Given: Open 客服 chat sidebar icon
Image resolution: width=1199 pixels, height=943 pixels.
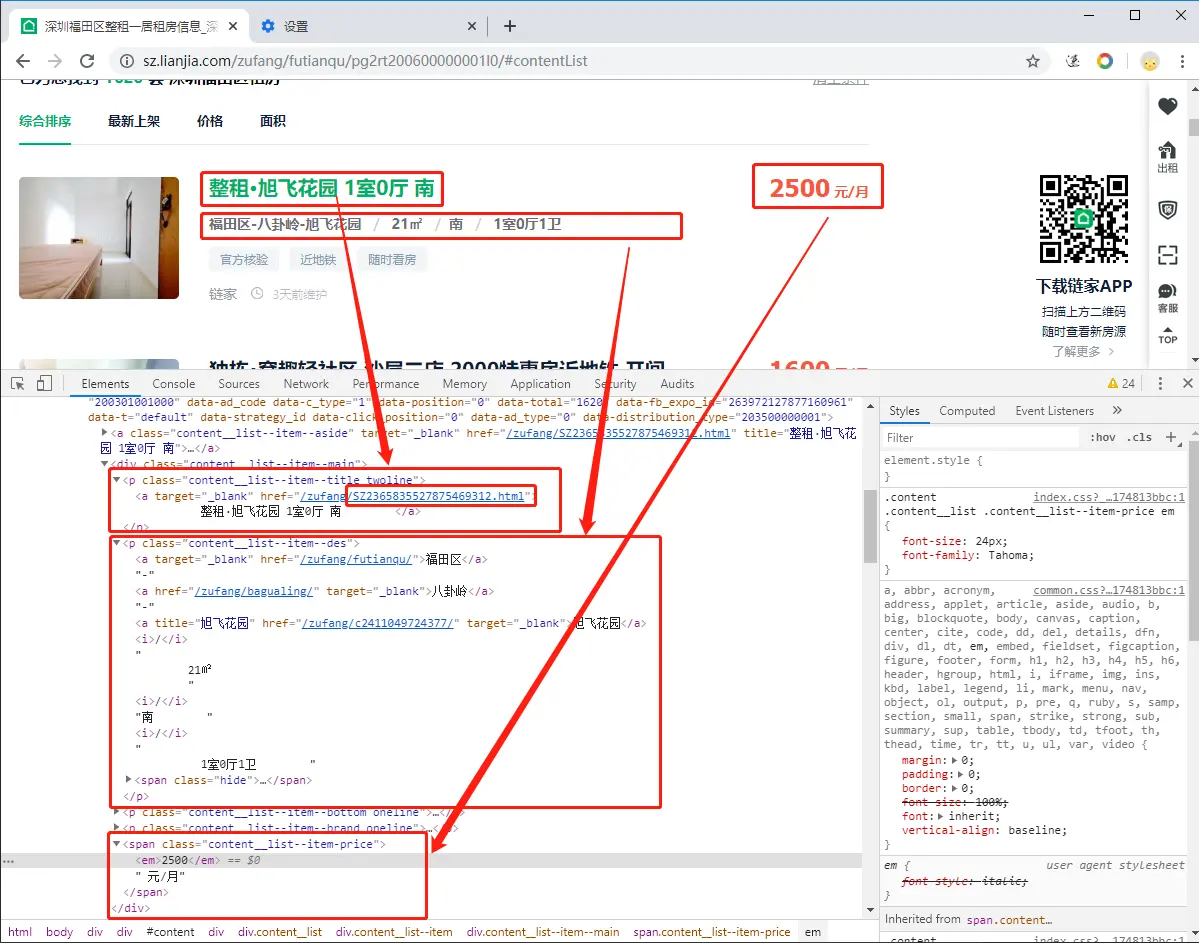Looking at the screenshot, I should (x=1167, y=298).
